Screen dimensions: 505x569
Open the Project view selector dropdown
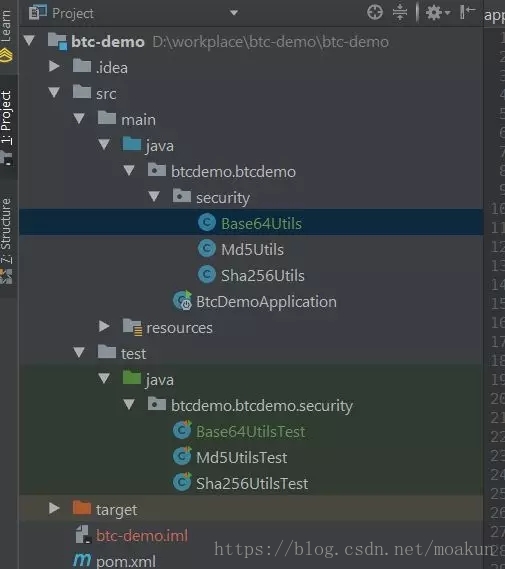(234, 13)
